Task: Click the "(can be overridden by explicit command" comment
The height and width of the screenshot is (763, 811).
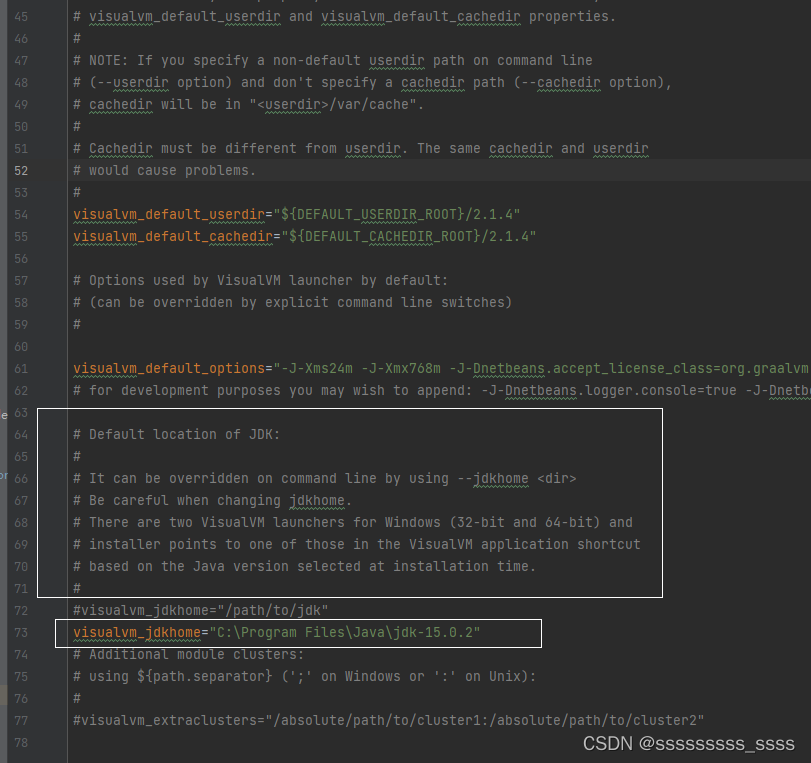Action: click(292, 303)
